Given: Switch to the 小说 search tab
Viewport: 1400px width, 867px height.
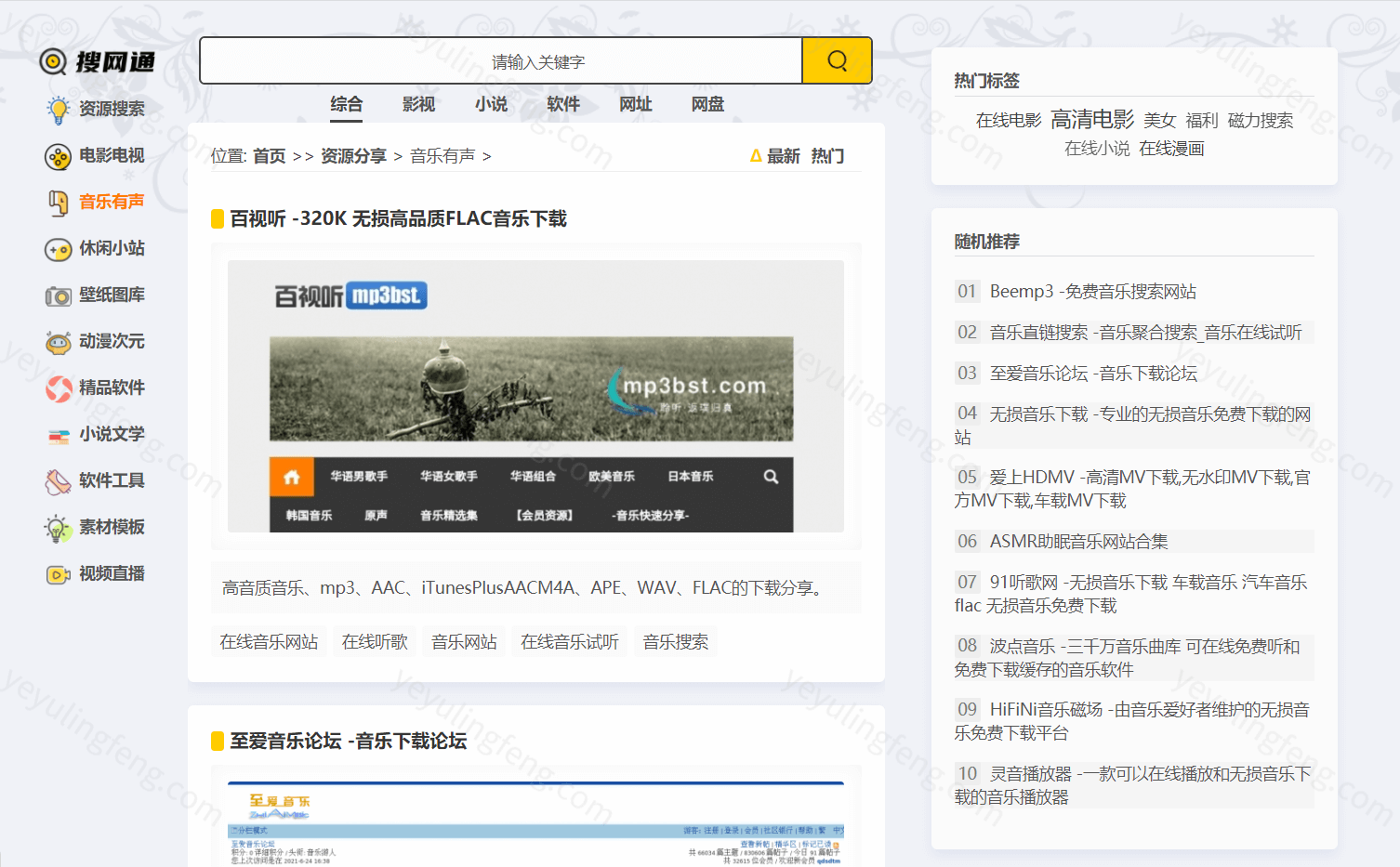Looking at the screenshot, I should (x=491, y=104).
